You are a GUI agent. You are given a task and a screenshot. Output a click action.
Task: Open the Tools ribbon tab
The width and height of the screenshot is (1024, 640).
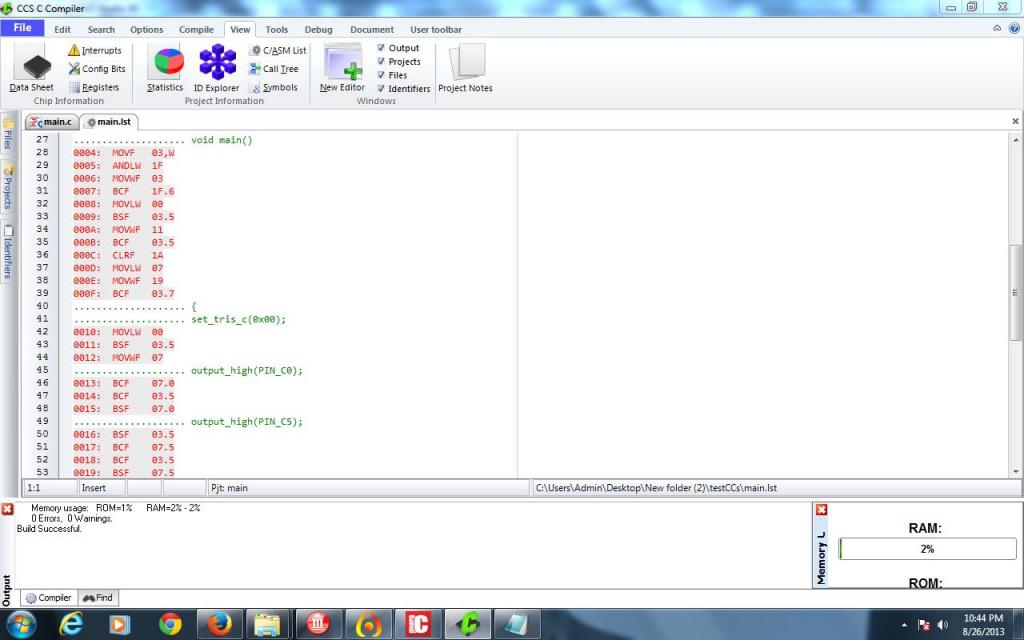276,29
